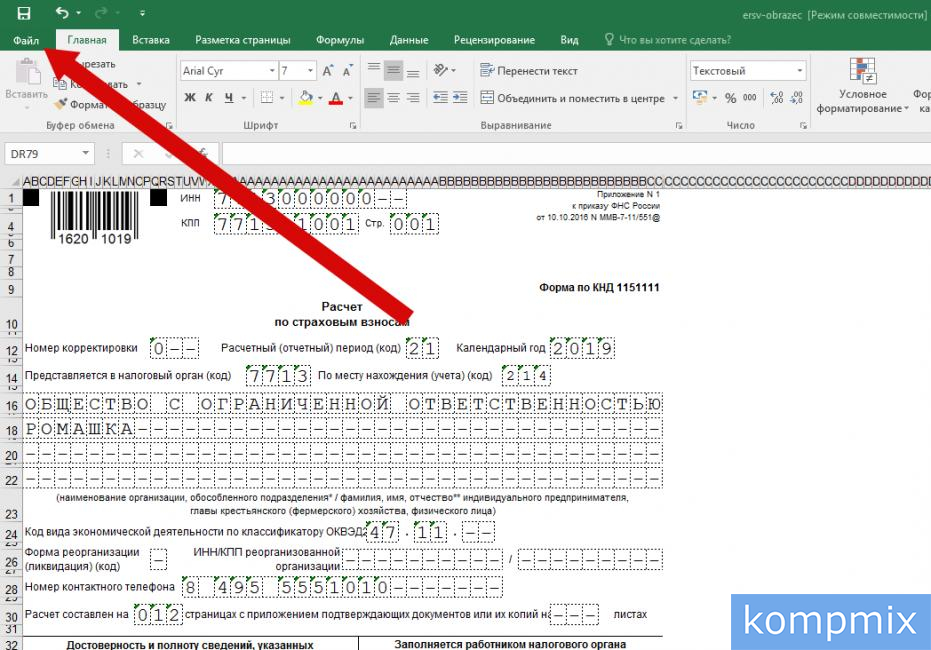Click 'Номер контактного телефона' label
This screenshot has height=650, width=931.
pos(100,586)
